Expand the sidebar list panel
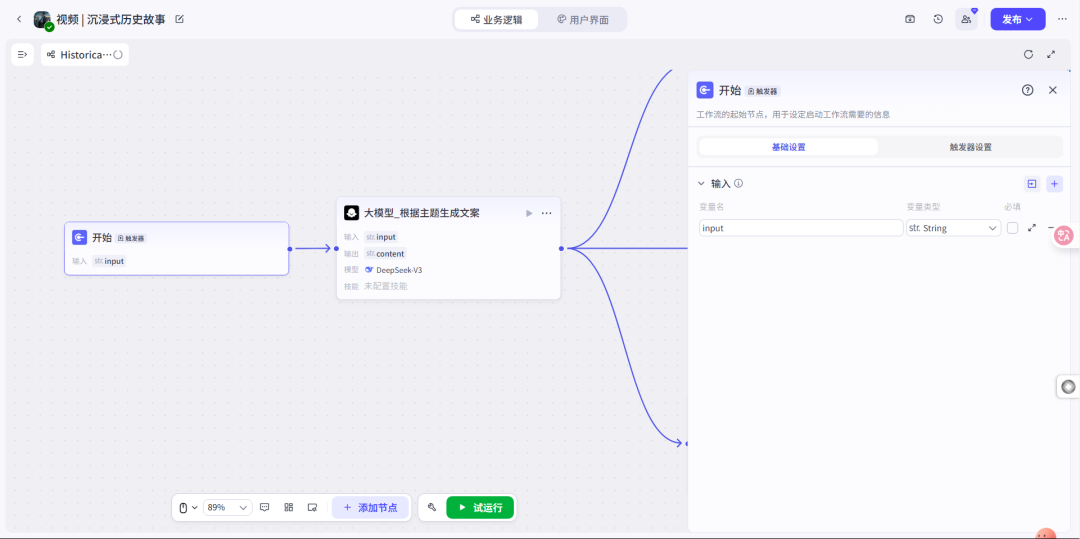 22,54
